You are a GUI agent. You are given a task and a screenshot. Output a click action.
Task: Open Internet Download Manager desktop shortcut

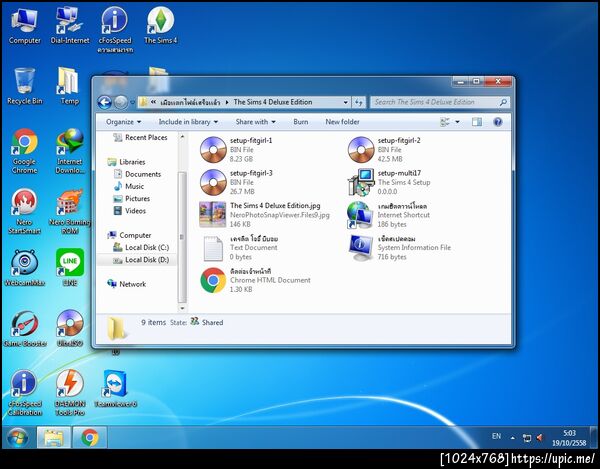pyautogui.click(x=70, y=151)
